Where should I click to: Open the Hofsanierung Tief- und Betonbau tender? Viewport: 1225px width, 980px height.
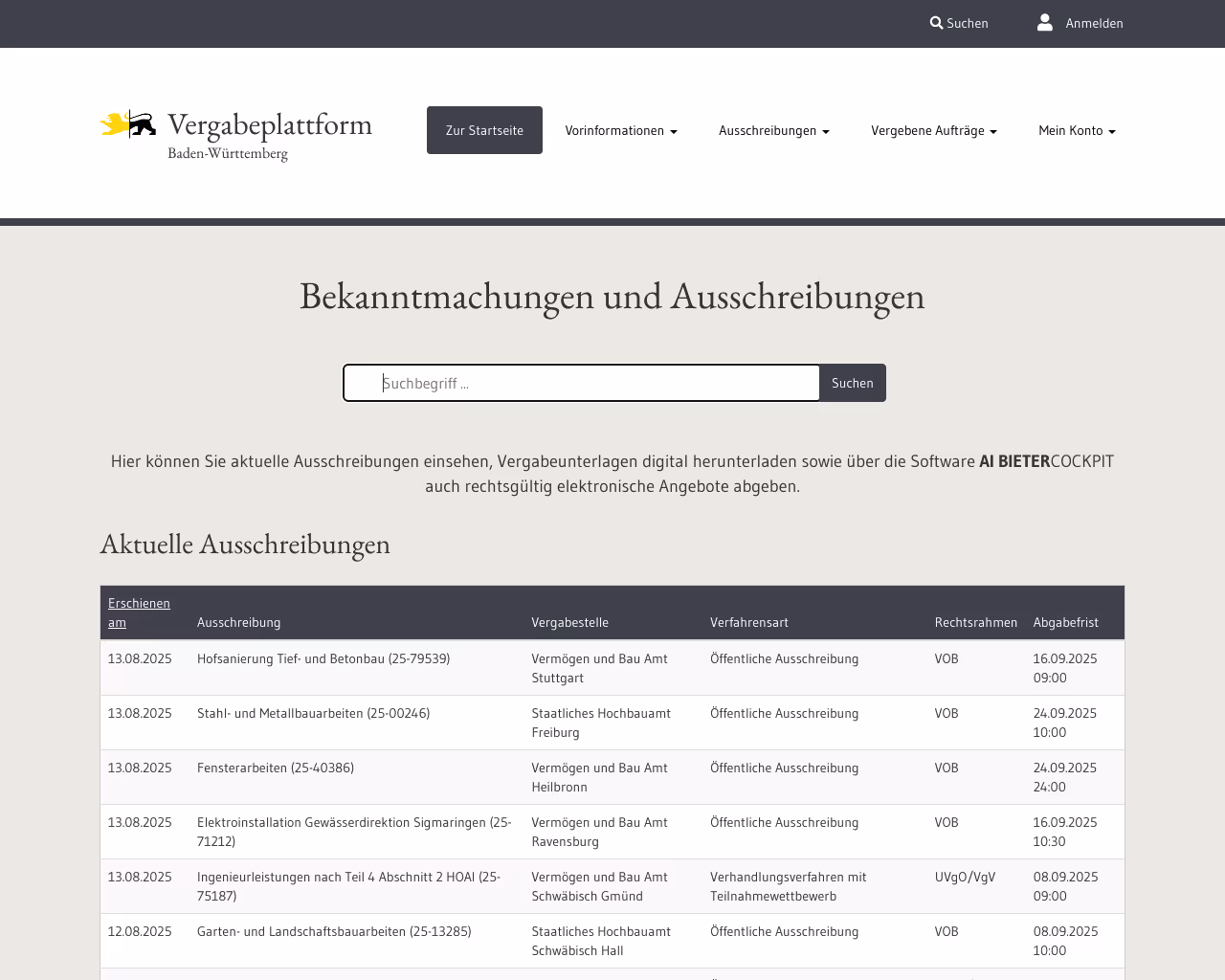(323, 658)
